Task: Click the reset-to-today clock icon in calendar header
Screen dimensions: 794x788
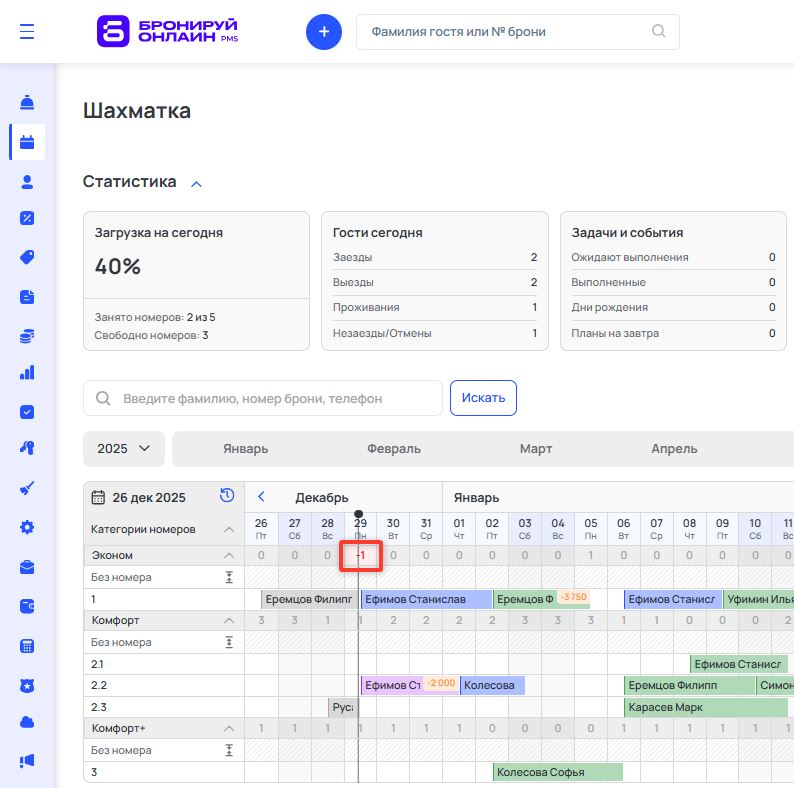Action: point(227,496)
